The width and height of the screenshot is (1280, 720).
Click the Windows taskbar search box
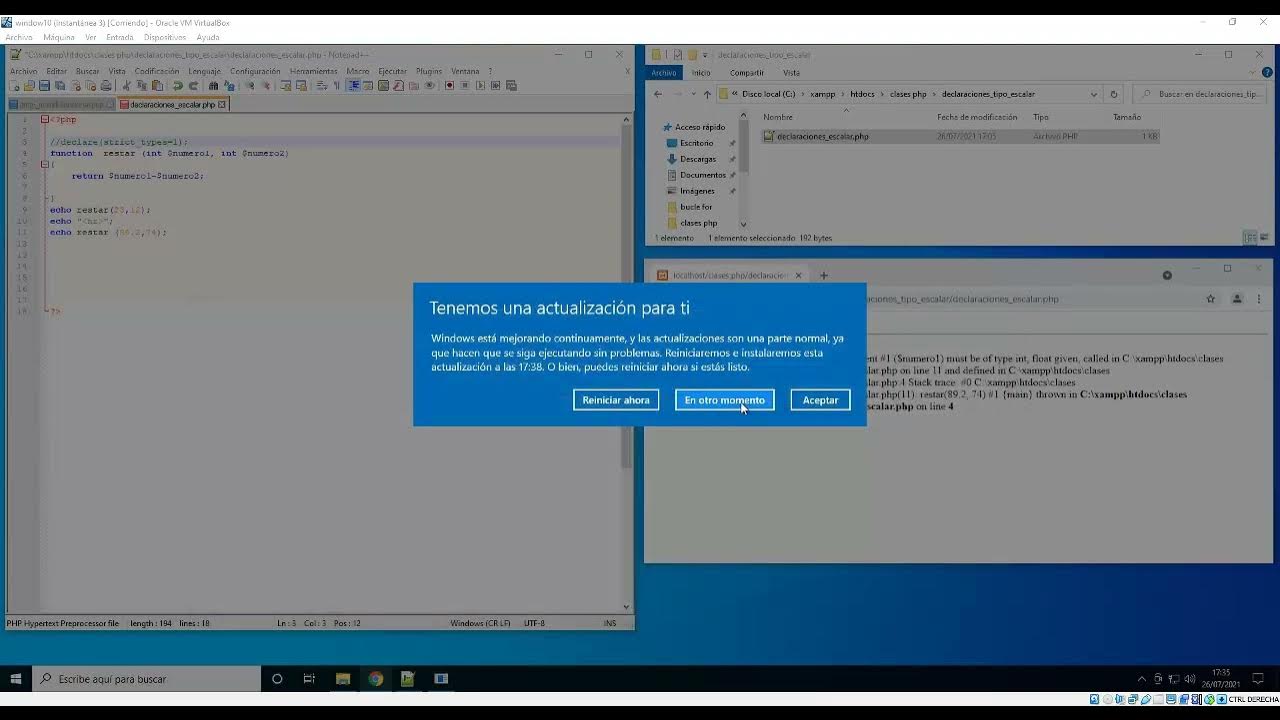[146, 679]
